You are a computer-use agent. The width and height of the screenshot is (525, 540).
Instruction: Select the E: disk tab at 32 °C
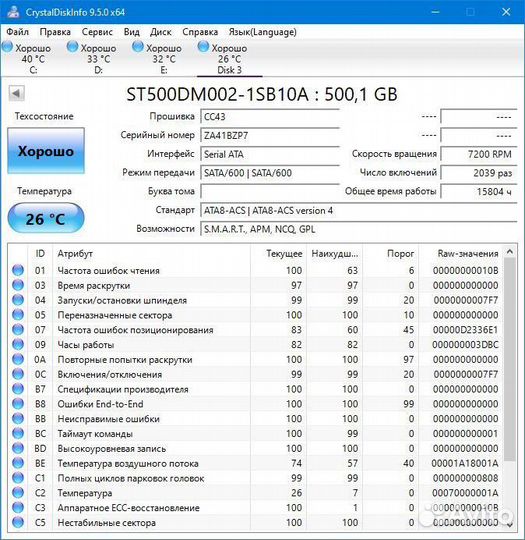pyautogui.click(x=164, y=59)
